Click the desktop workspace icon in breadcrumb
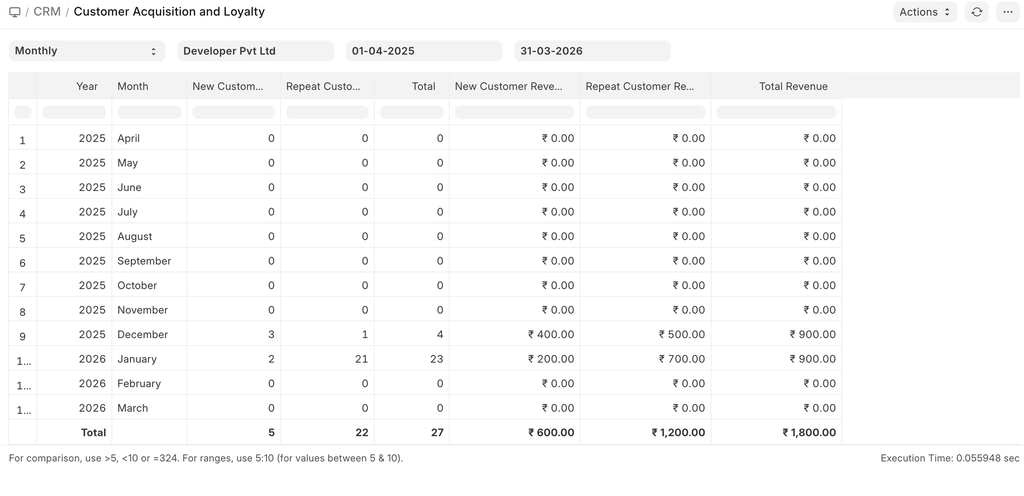The image size is (1024, 496). pos(15,12)
